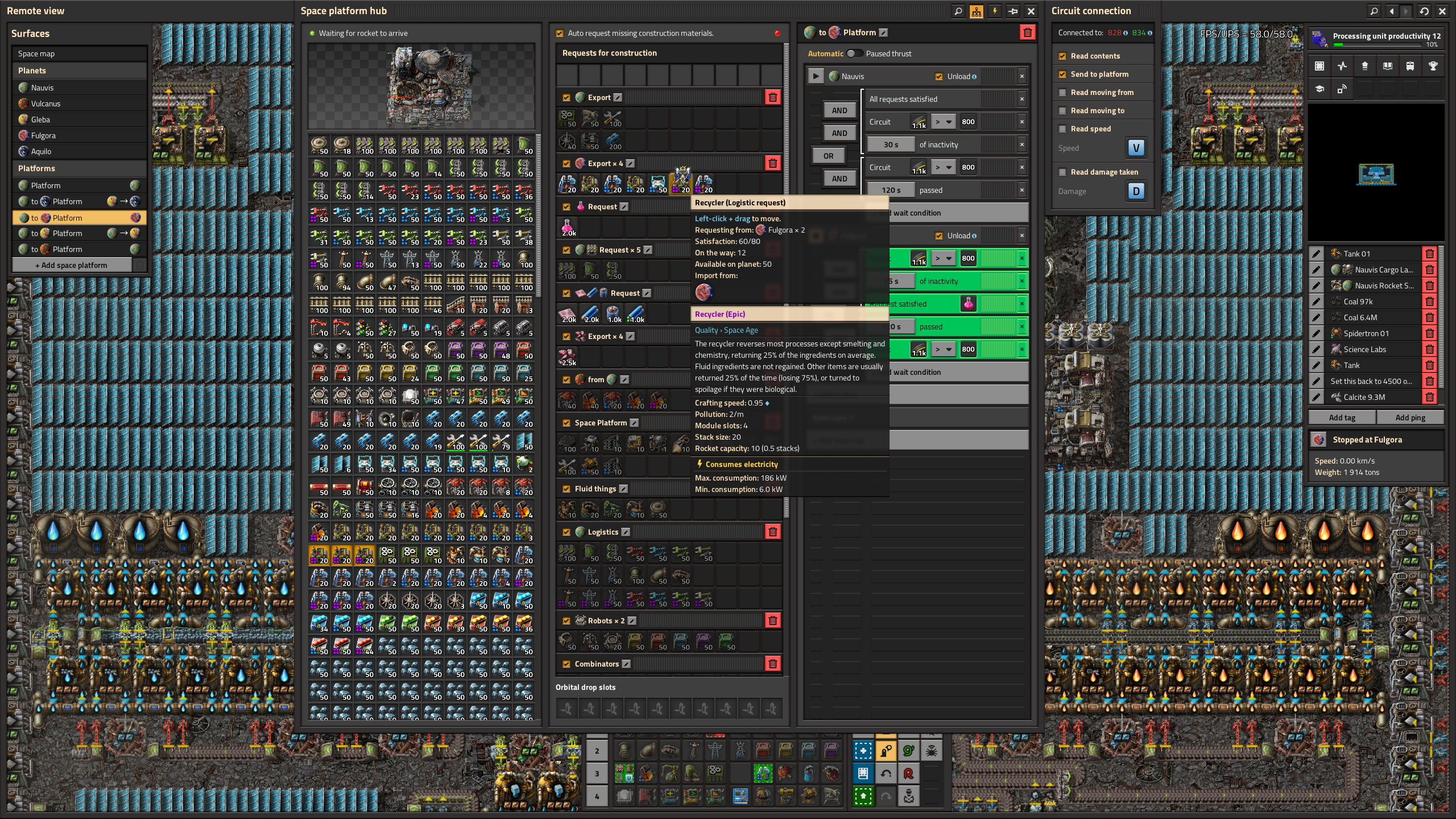Viewport: 1456px width, 819px height.
Task: Click + Add space platform button
Action: (72, 265)
